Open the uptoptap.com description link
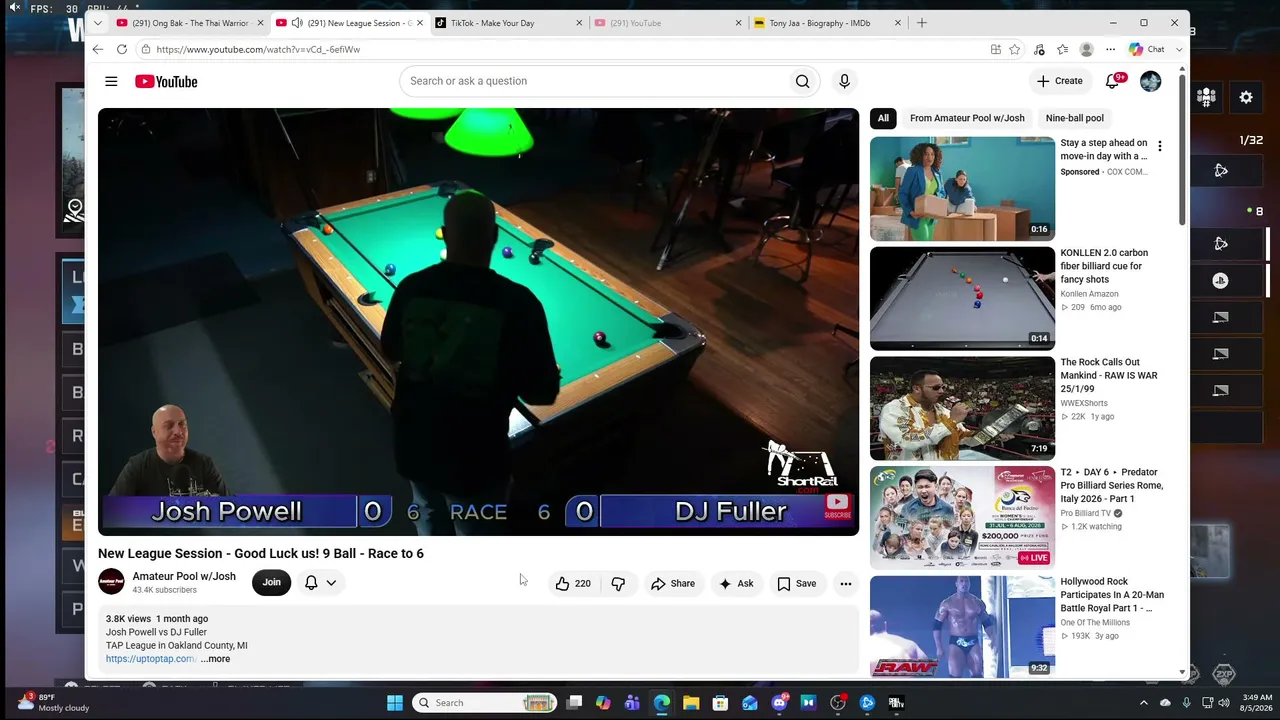Viewport: 1280px width, 720px height. (x=150, y=659)
